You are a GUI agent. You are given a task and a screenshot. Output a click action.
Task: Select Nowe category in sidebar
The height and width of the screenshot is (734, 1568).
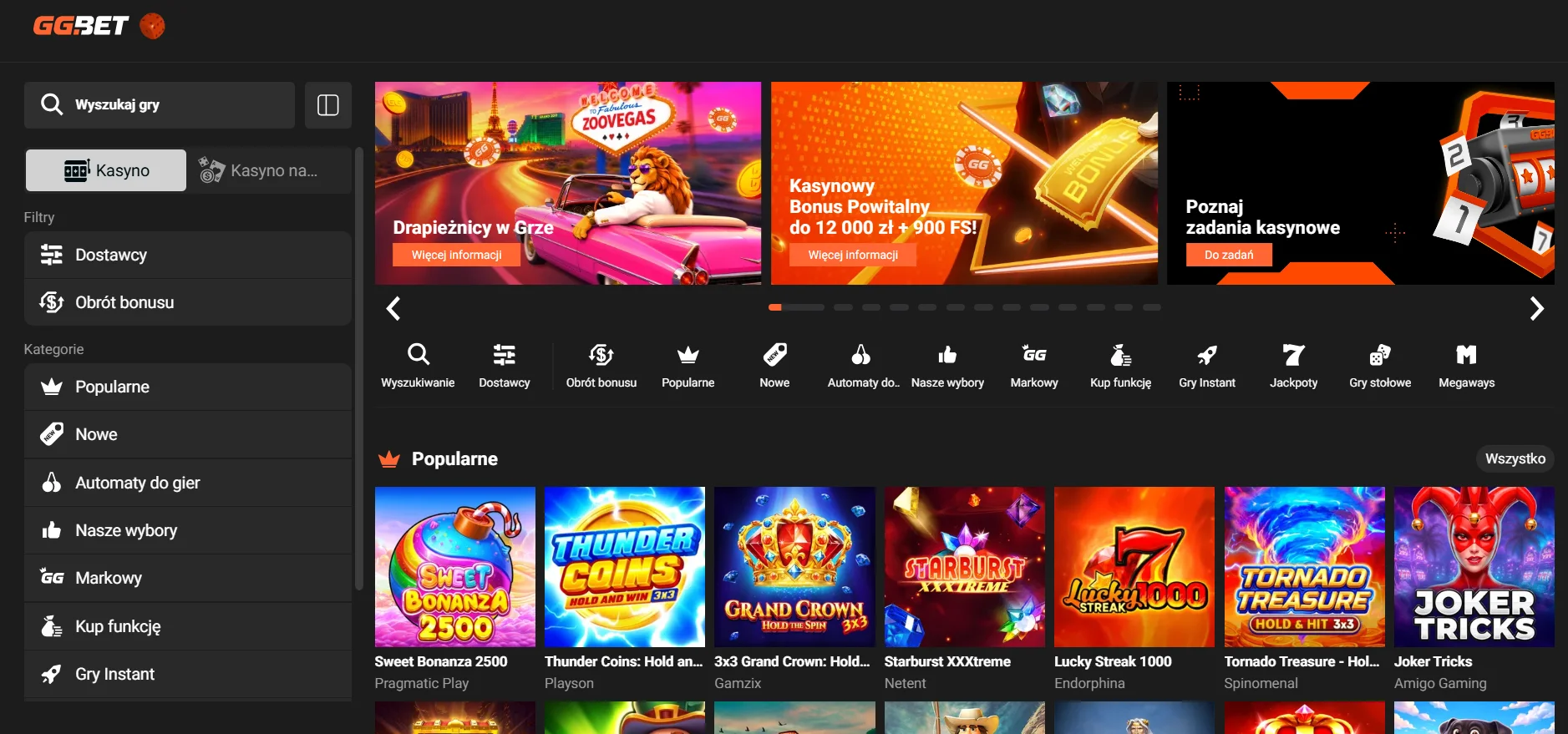pos(188,434)
